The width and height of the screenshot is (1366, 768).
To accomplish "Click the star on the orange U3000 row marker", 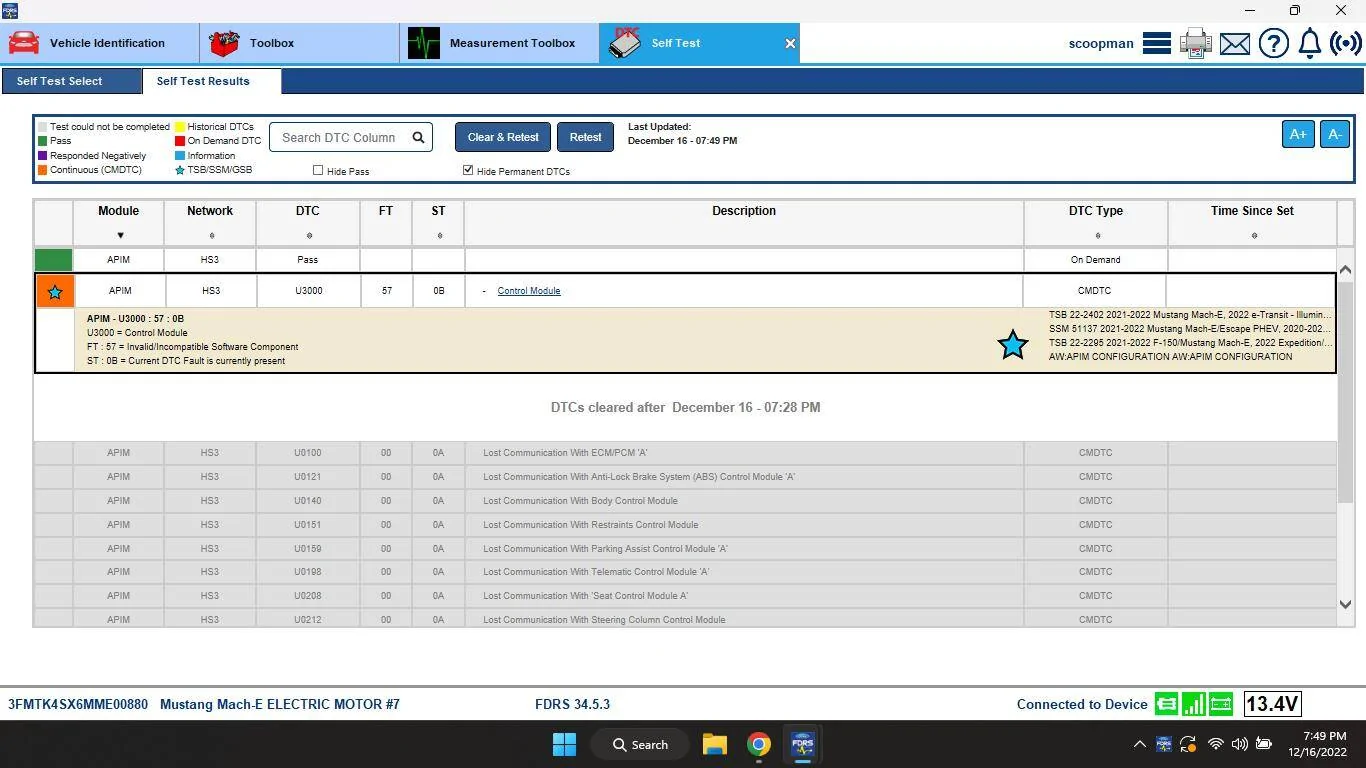I will pyautogui.click(x=55, y=291).
